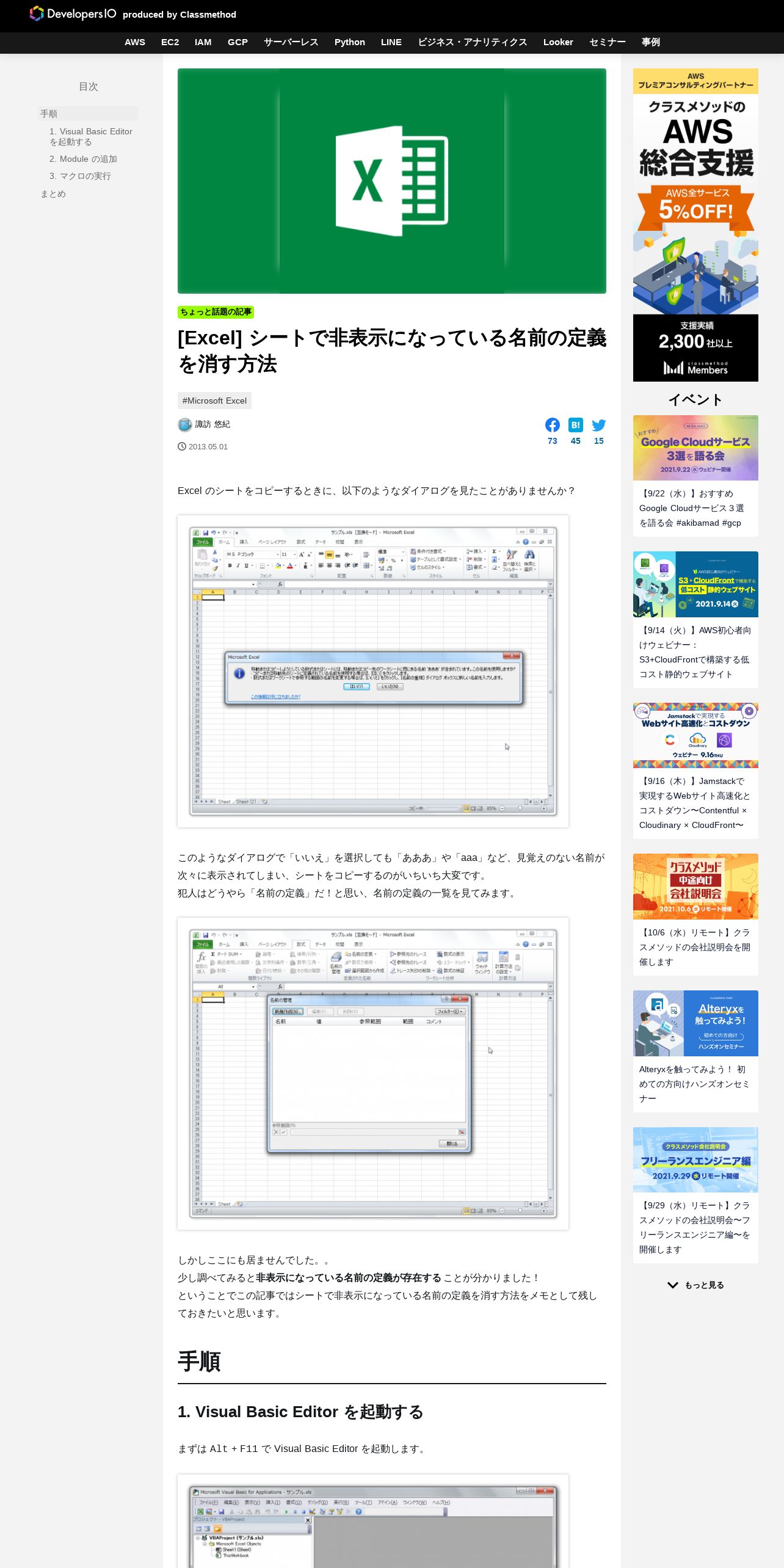Click the 目次 heading

click(89, 87)
